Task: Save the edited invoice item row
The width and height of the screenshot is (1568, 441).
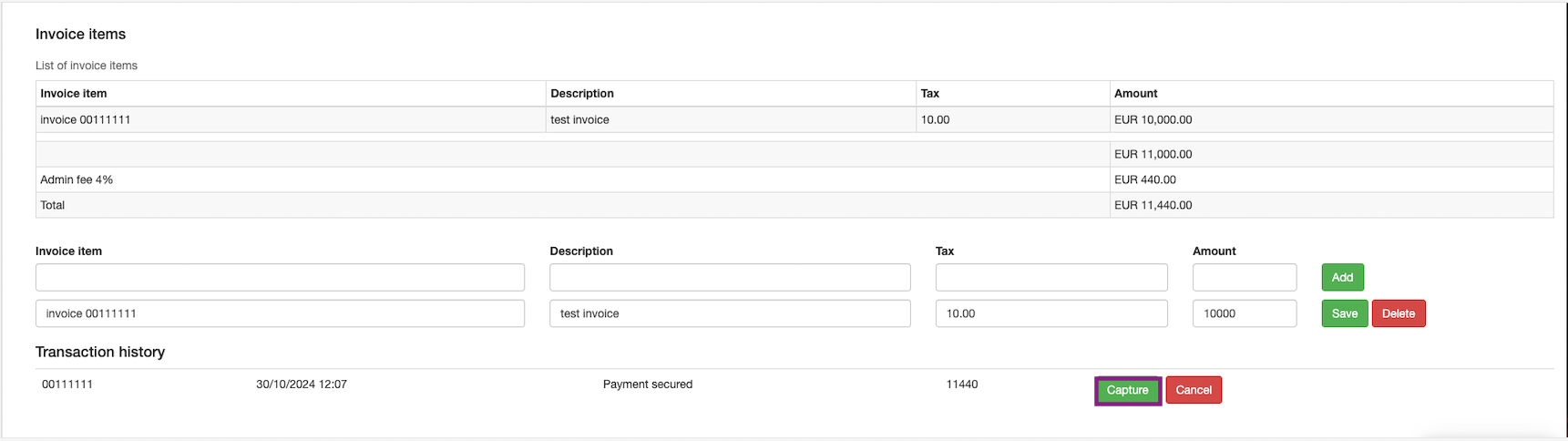Action: 1344,313
